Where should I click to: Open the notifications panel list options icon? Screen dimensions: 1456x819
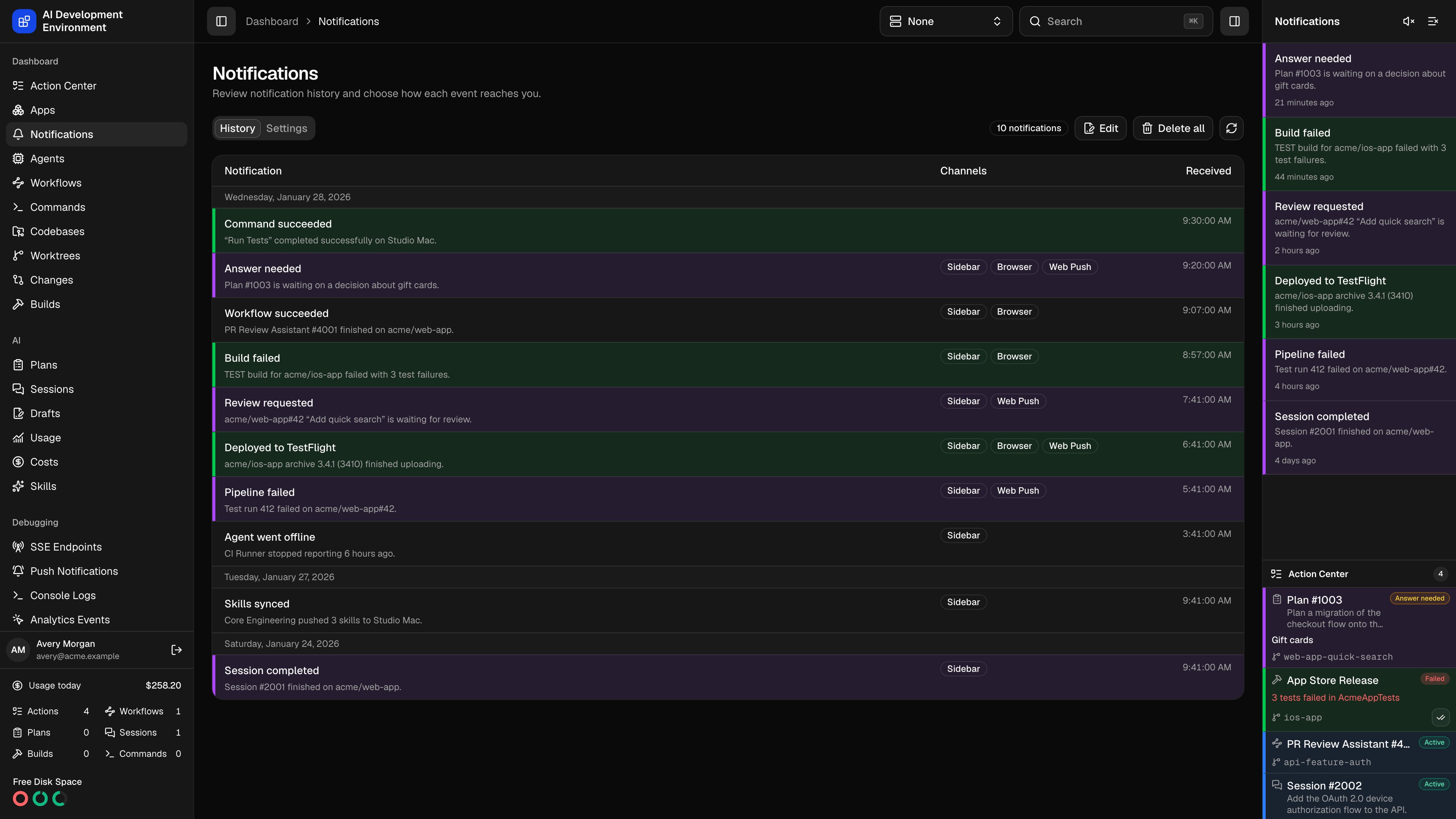[1433, 22]
